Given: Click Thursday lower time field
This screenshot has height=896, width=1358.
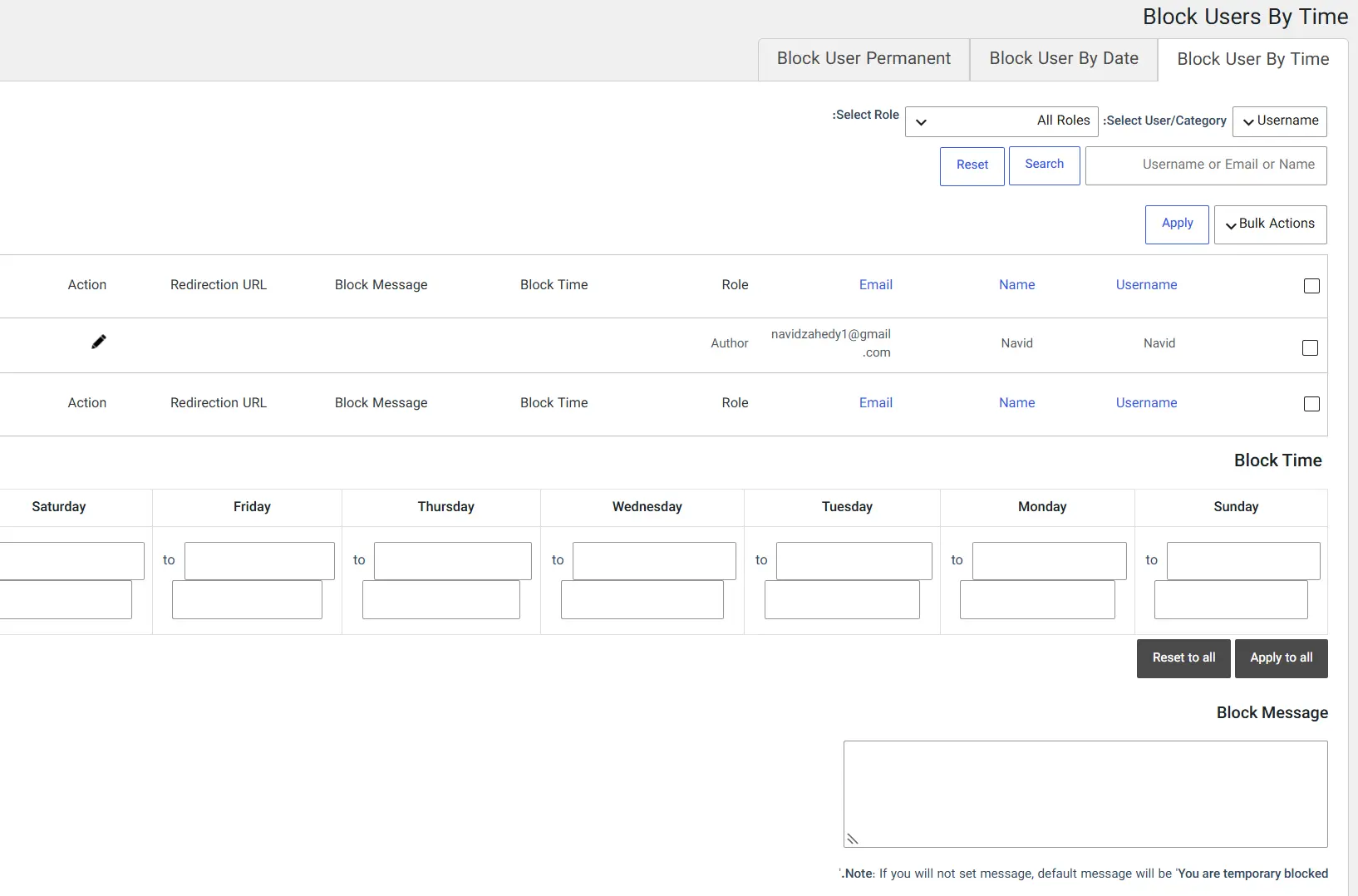Looking at the screenshot, I should [441, 599].
